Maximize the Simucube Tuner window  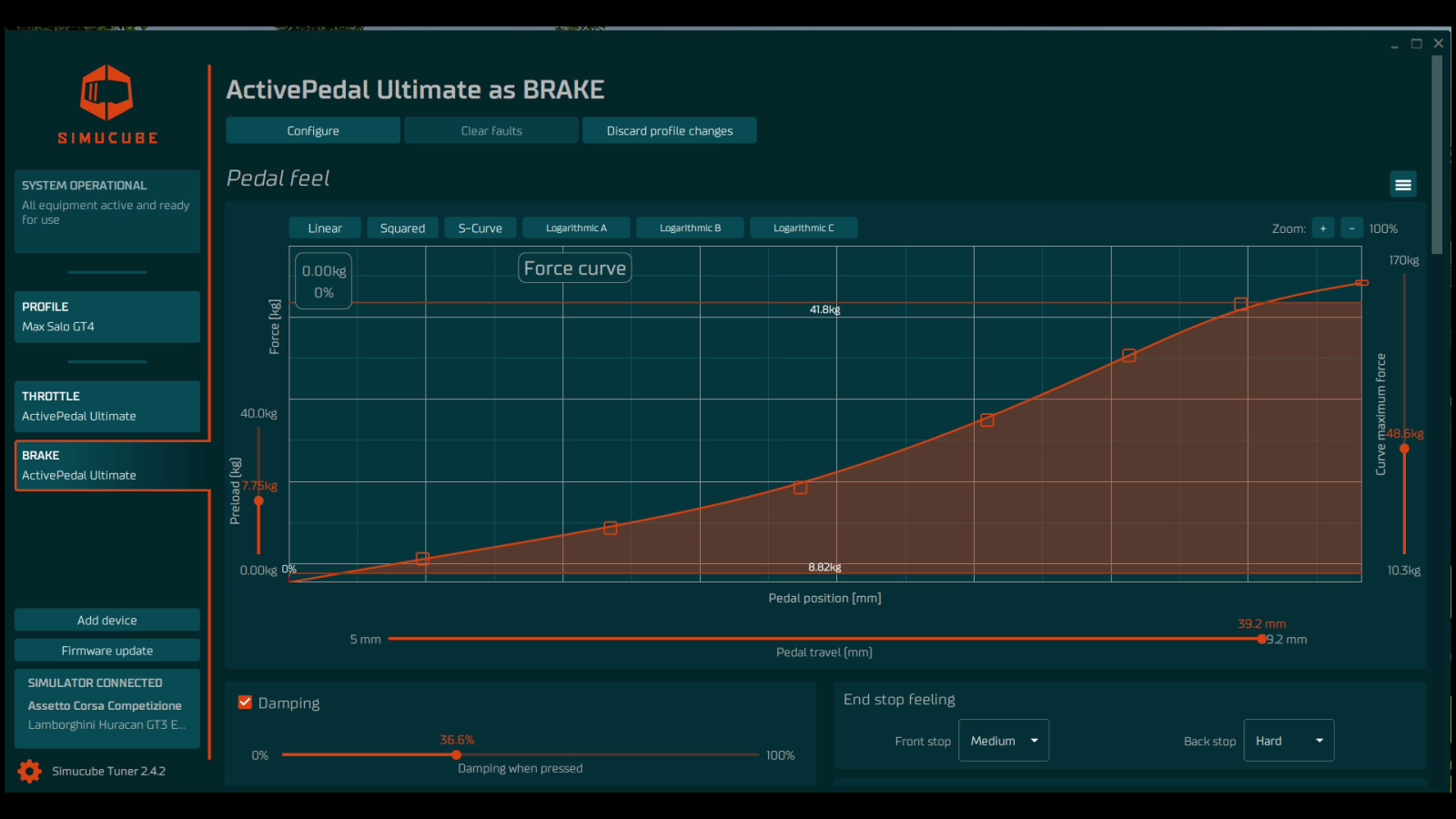pos(1417,44)
